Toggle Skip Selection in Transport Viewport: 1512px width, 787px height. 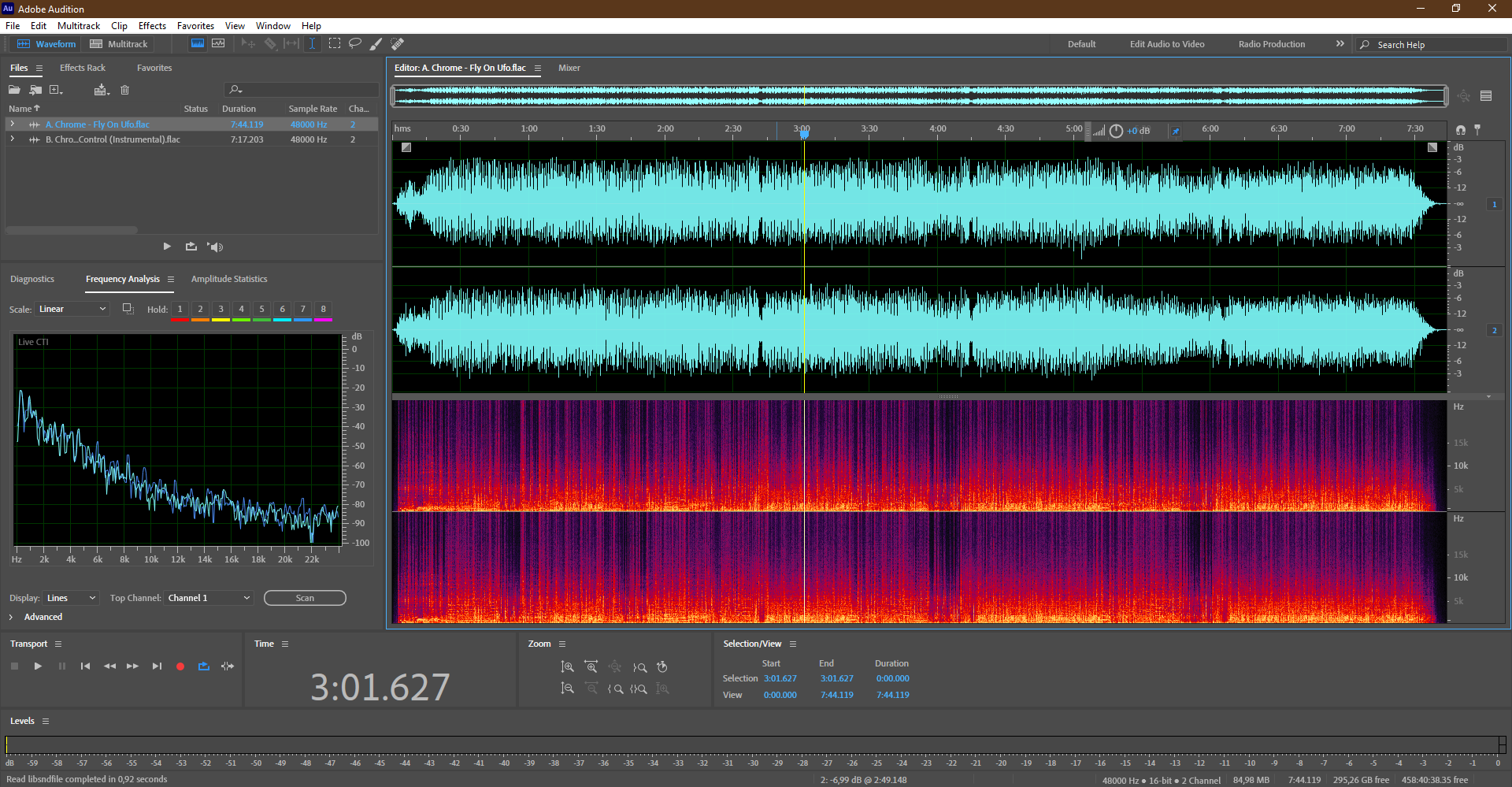coord(228,666)
